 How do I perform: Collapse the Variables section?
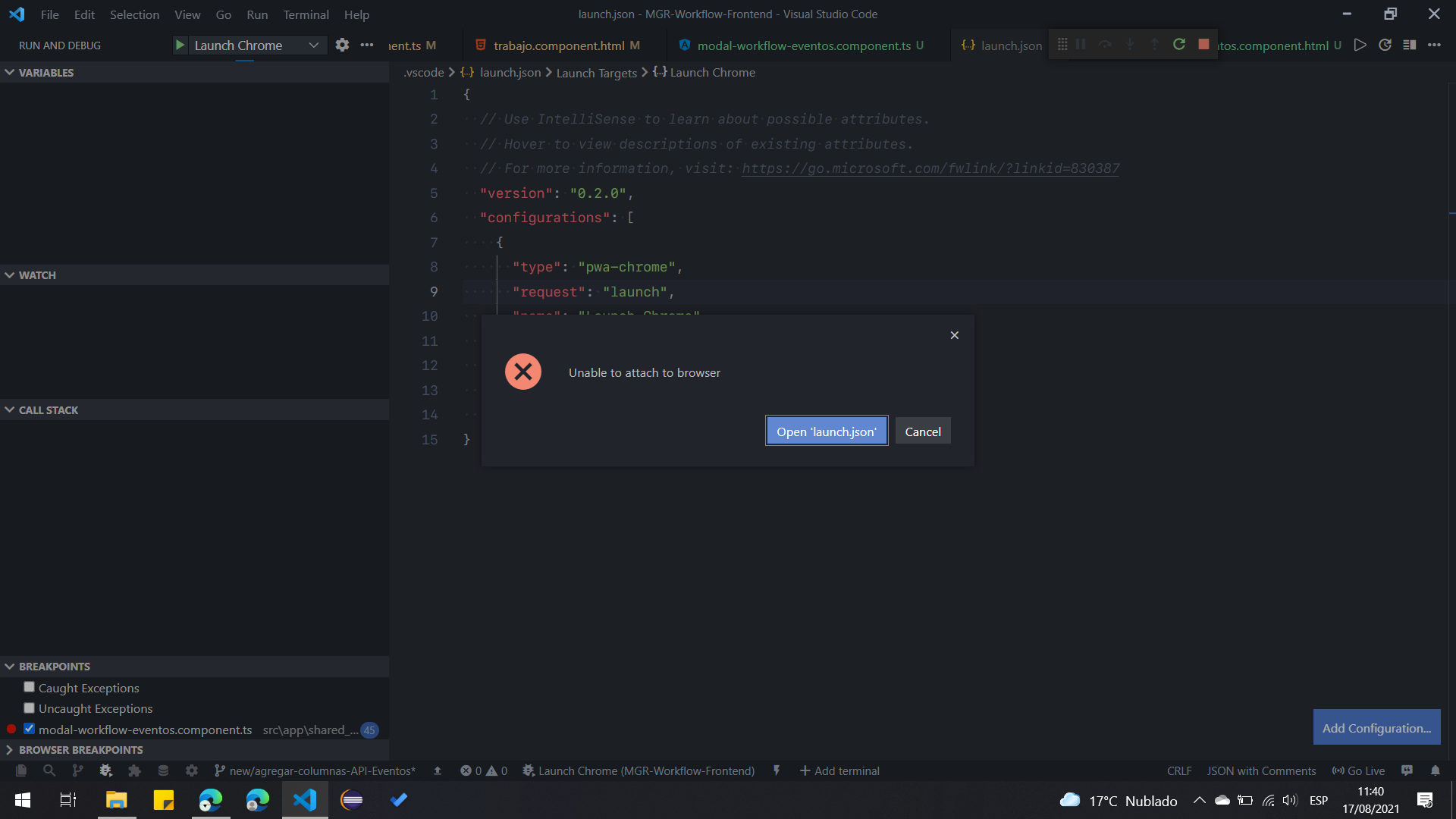(x=9, y=72)
